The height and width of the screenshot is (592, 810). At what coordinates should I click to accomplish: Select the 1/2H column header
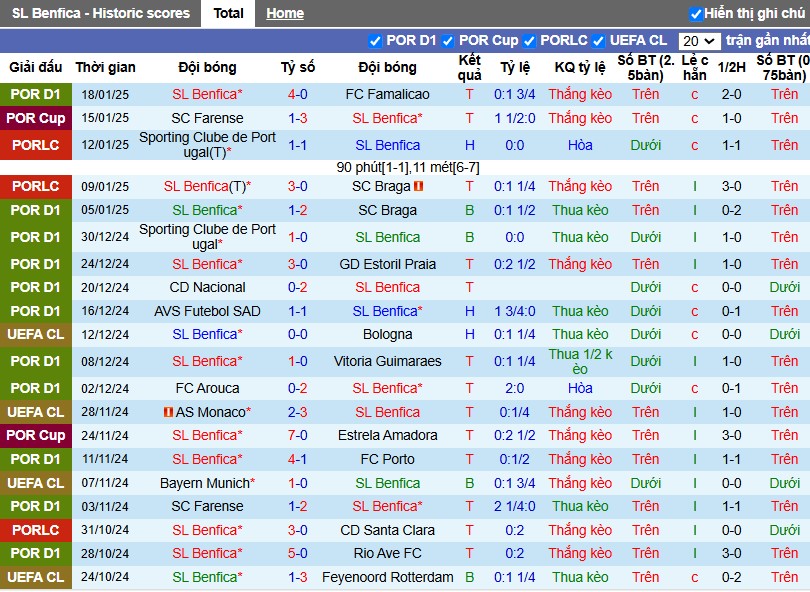731,67
